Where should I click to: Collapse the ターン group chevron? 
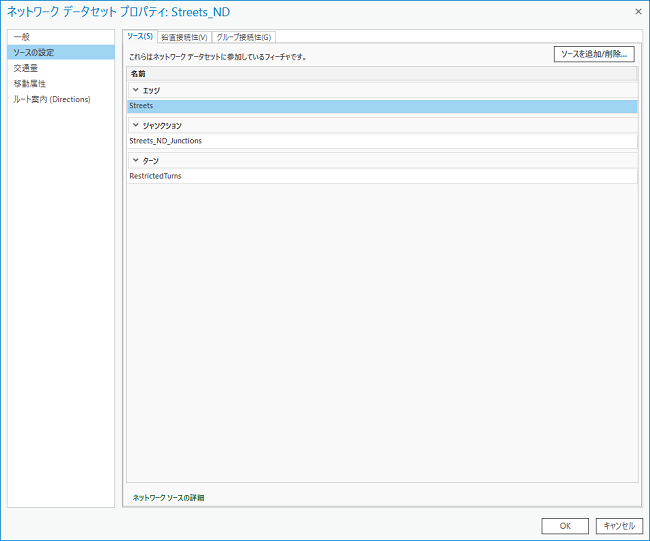tap(135, 161)
